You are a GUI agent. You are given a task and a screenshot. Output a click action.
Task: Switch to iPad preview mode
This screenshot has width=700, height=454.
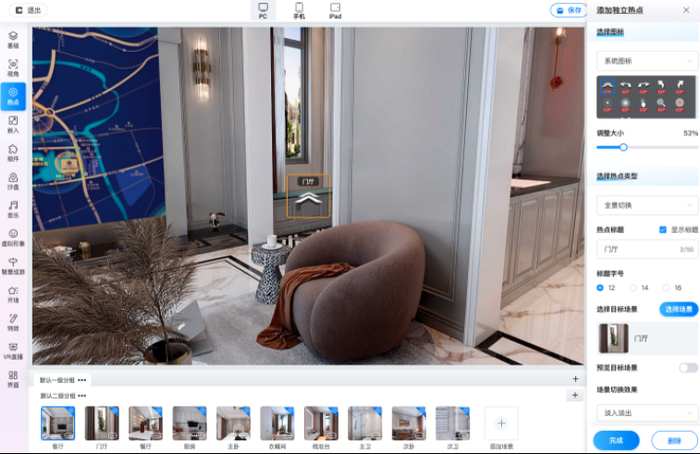(x=335, y=10)
